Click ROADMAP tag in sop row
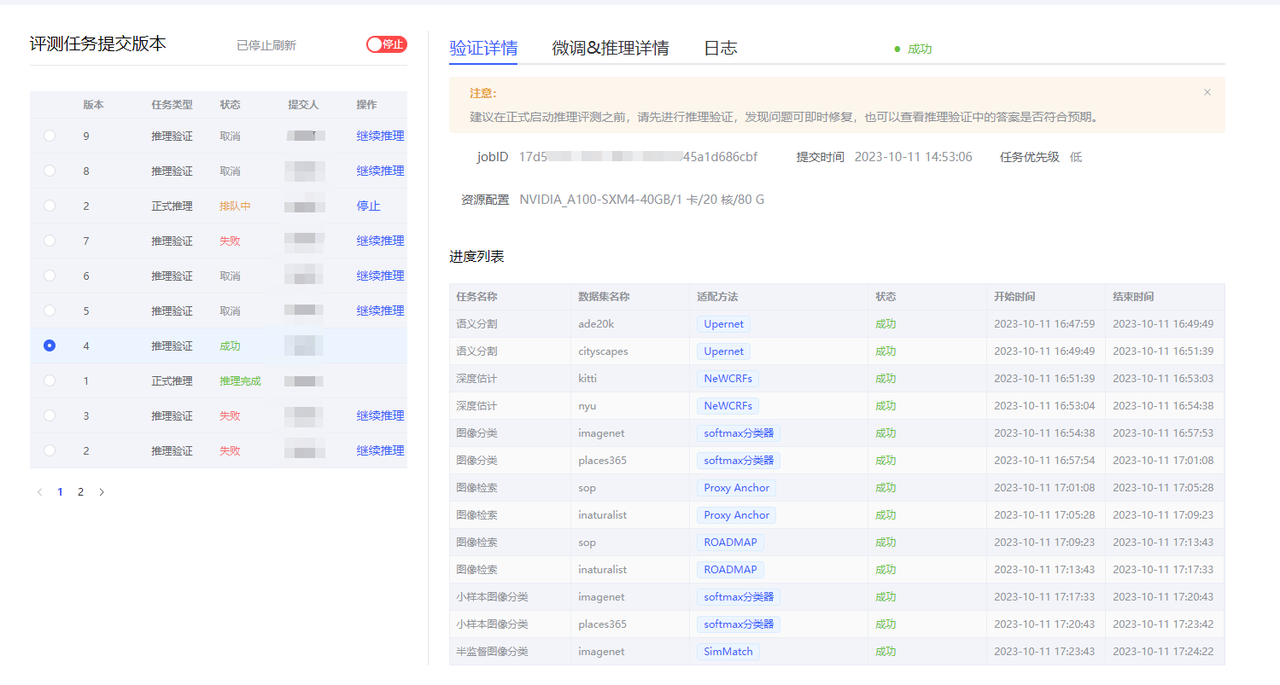The image size is (1280, 685). click(x=730, y=542)
